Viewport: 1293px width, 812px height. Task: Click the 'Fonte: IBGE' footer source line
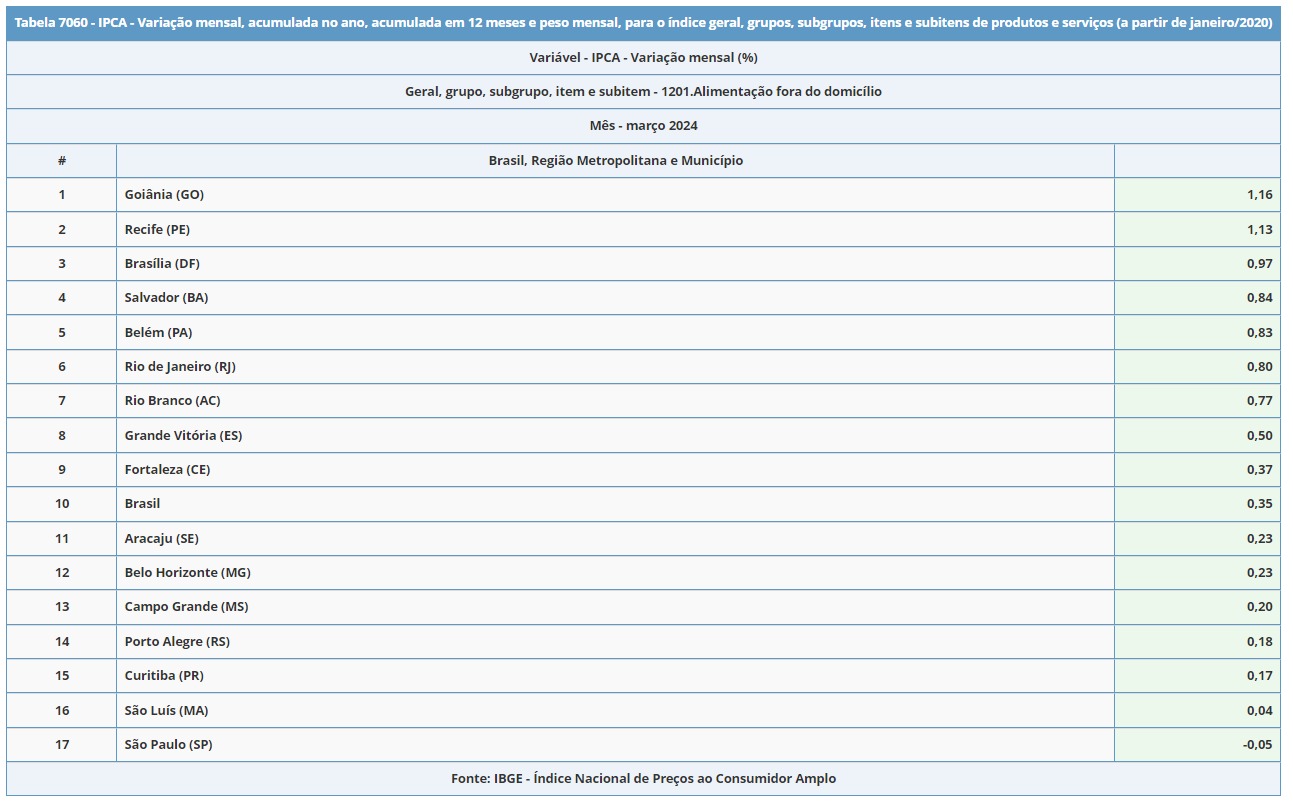643,778
